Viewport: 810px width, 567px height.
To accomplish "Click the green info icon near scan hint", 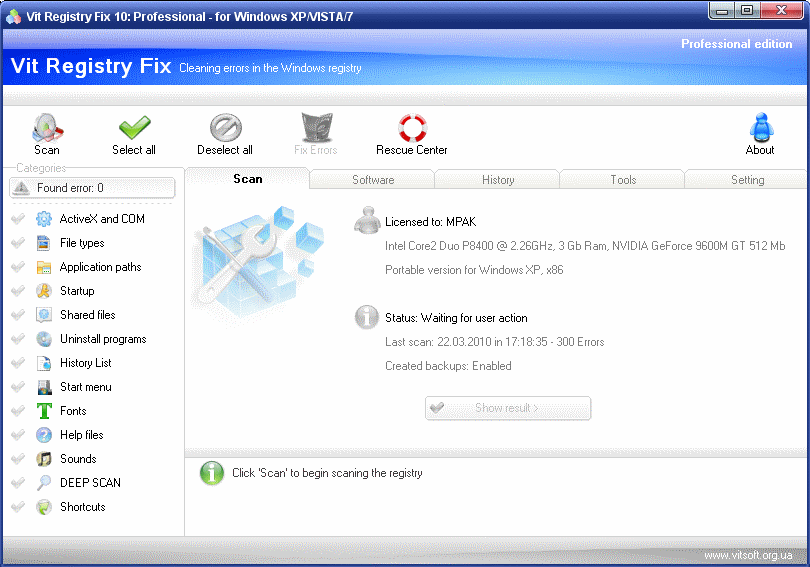I will tap(212, 473).
